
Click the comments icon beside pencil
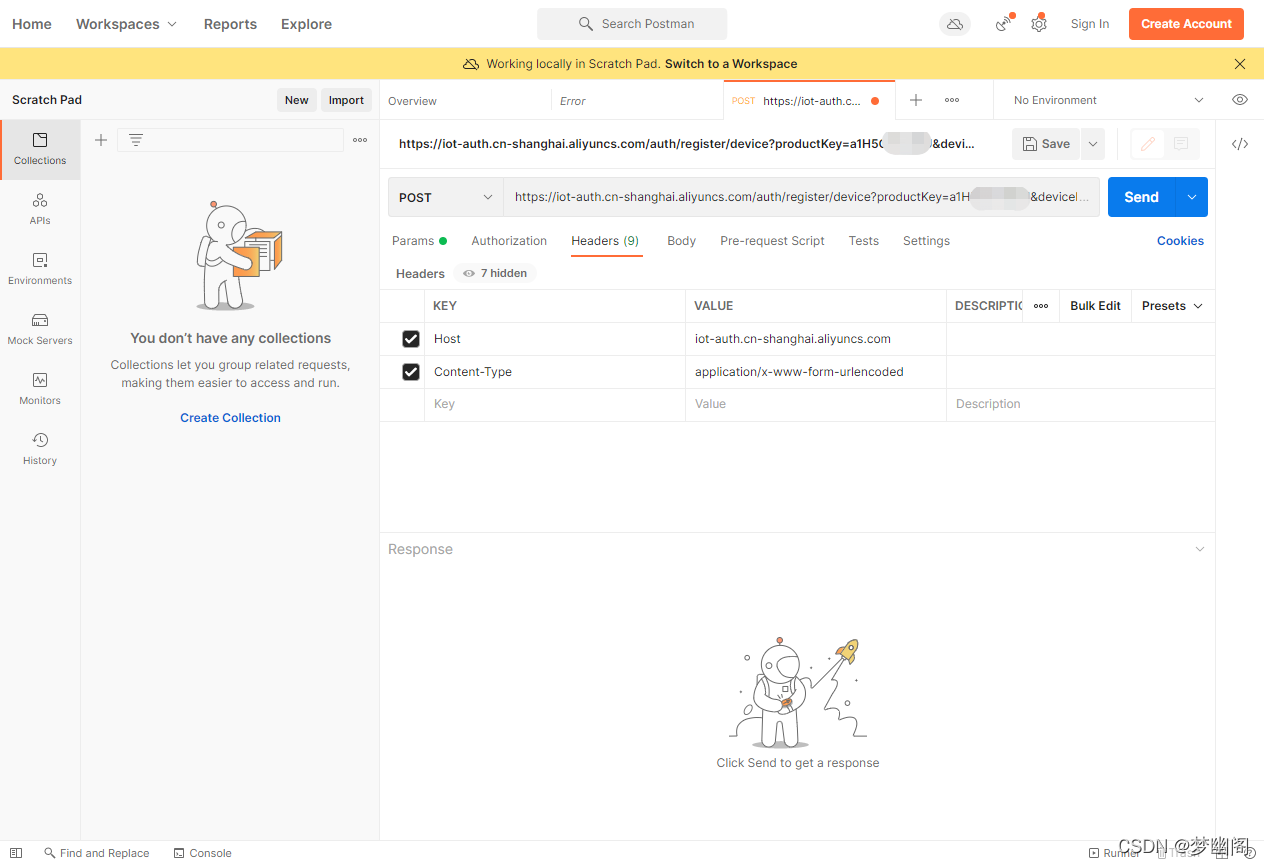1181,144
